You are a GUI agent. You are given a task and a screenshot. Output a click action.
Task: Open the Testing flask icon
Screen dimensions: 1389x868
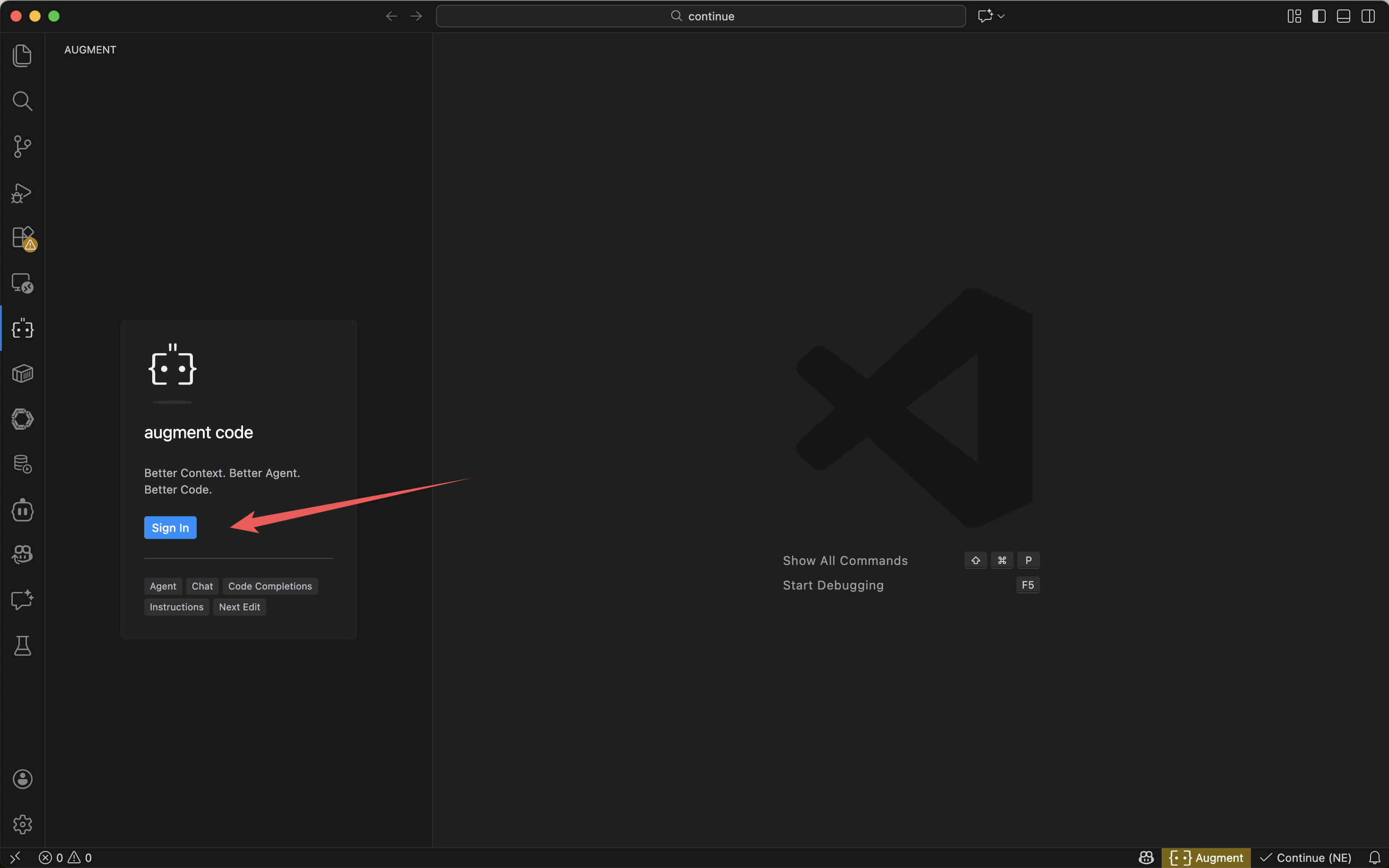coord(22,646)
